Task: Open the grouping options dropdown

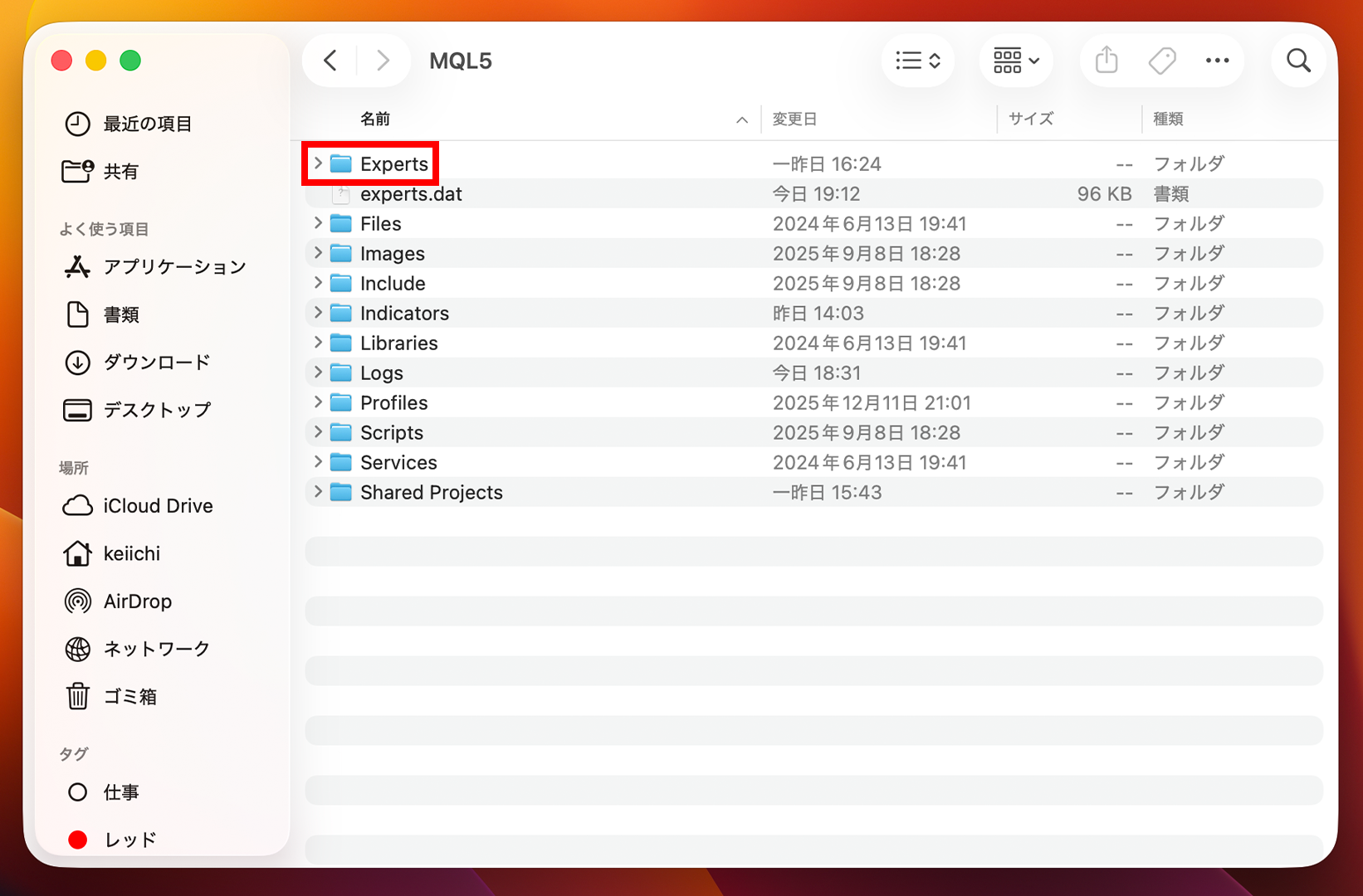Action: [1016, 61]
